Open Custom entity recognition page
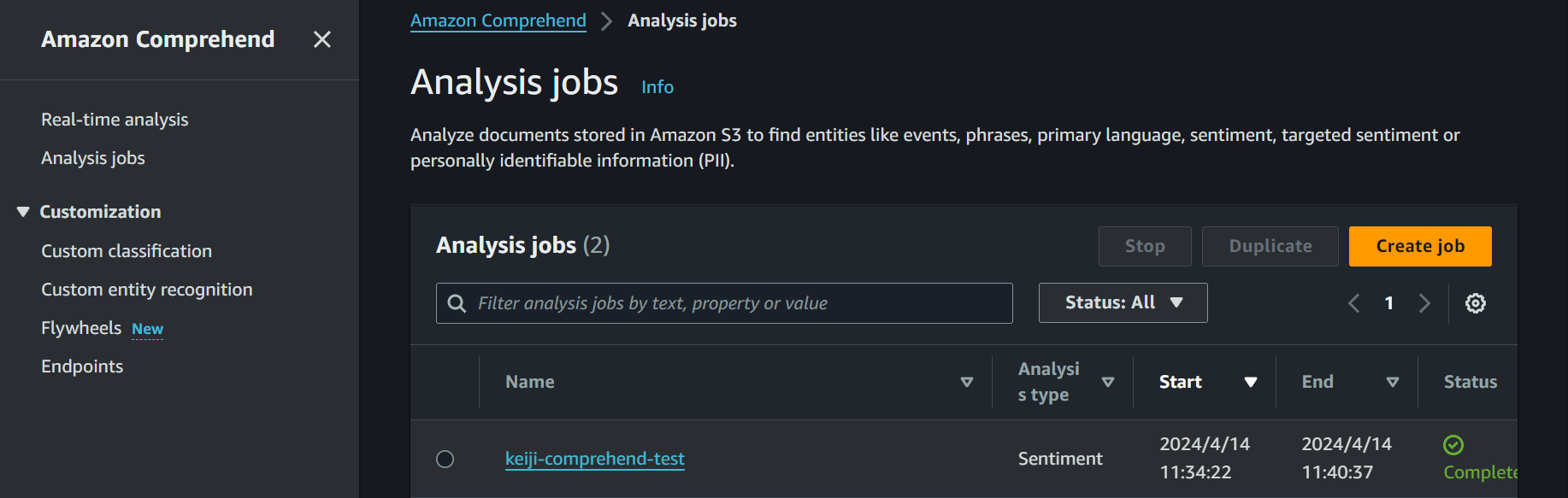 click(x=147, y=290)
